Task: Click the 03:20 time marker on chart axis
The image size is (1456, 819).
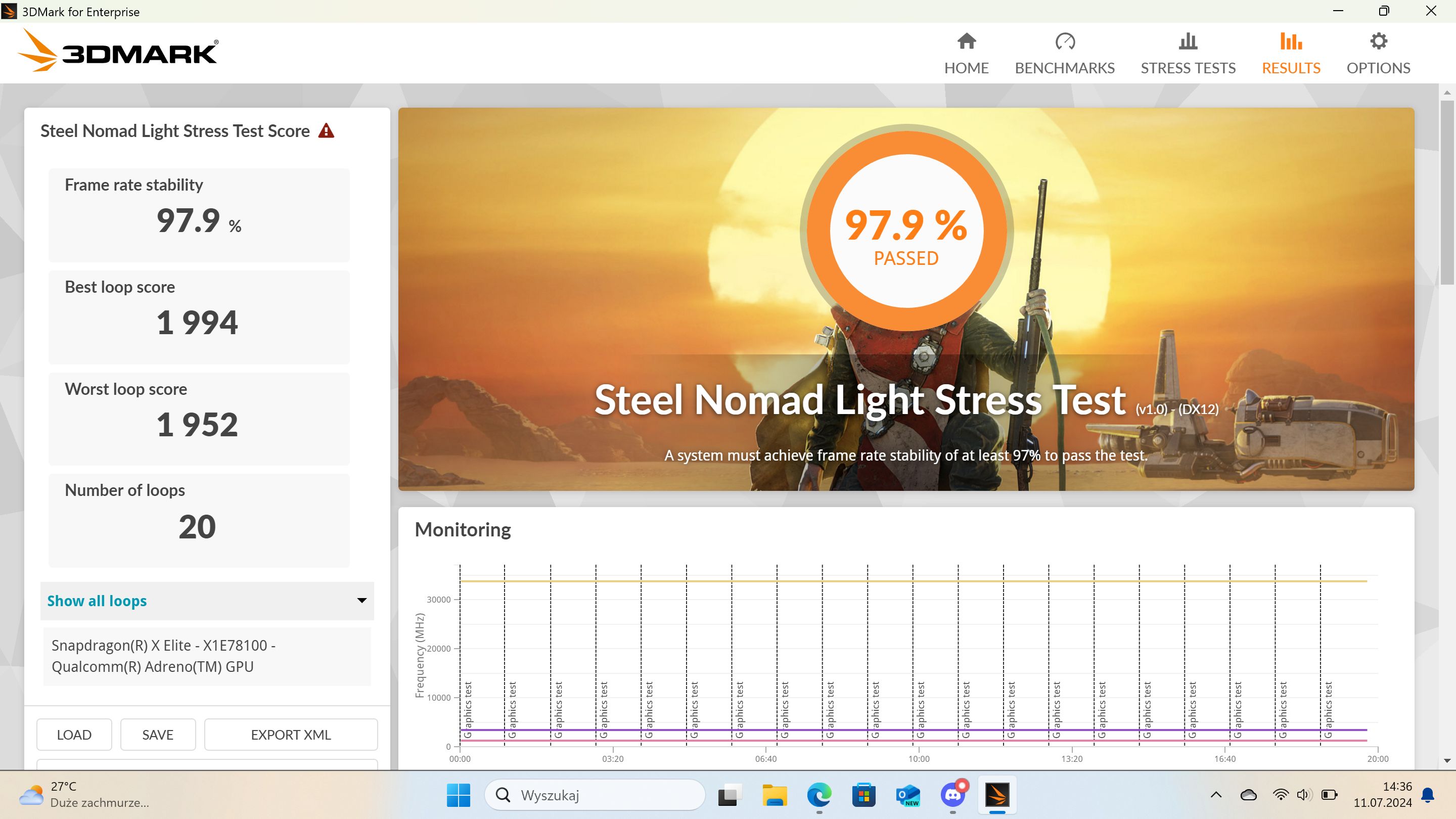Action: click(x=613, y=758)
